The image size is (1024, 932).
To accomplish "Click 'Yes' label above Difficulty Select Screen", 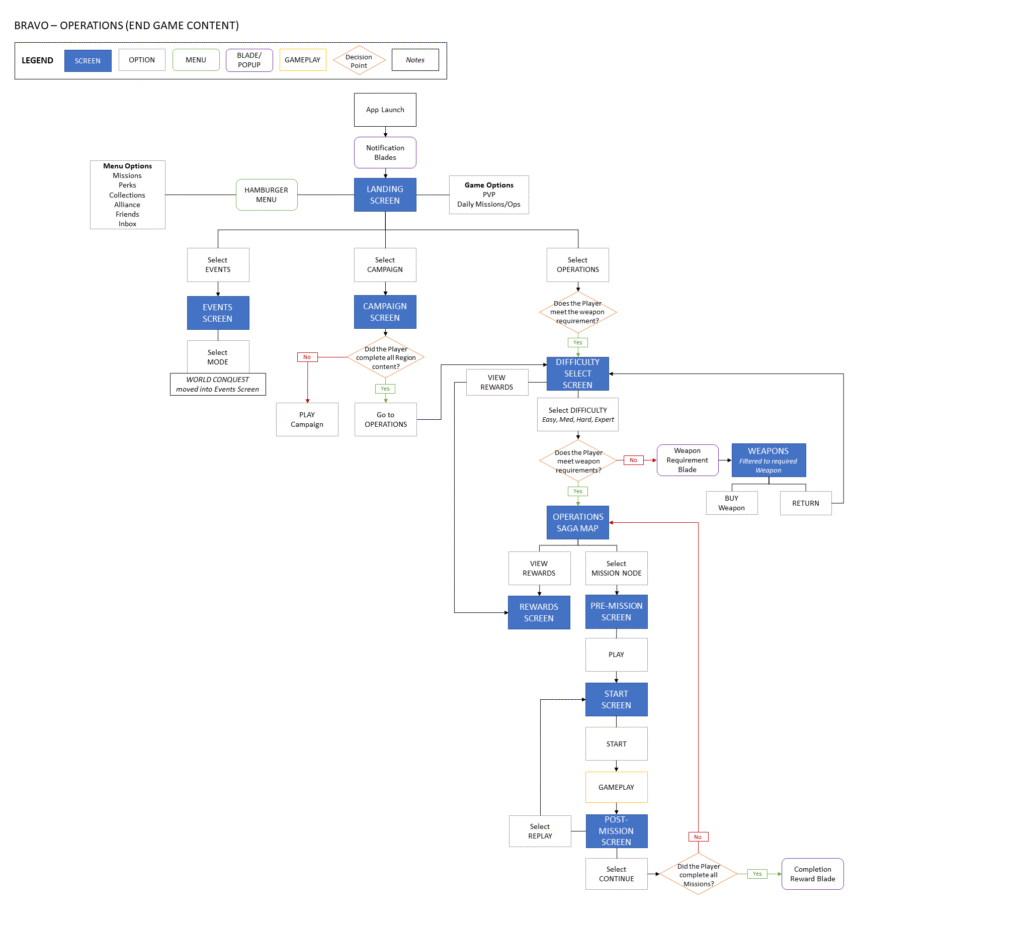I will (578, 342).
